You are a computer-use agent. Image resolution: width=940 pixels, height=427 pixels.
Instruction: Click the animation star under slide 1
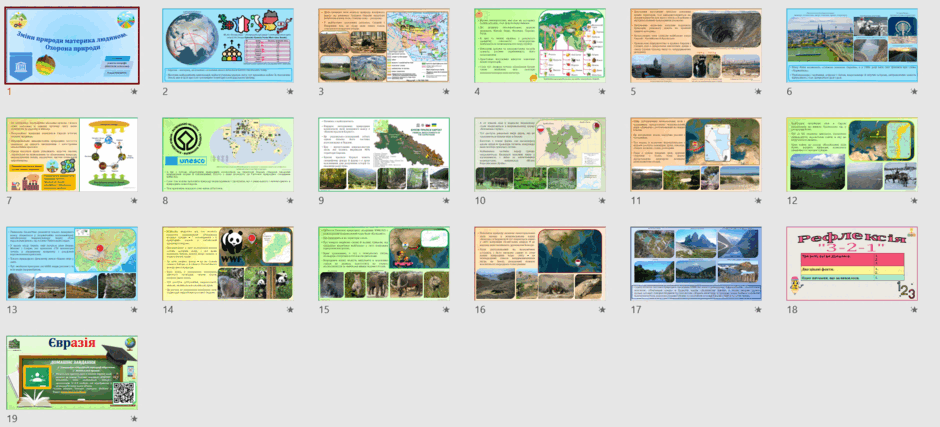click(x=134, y=92)
